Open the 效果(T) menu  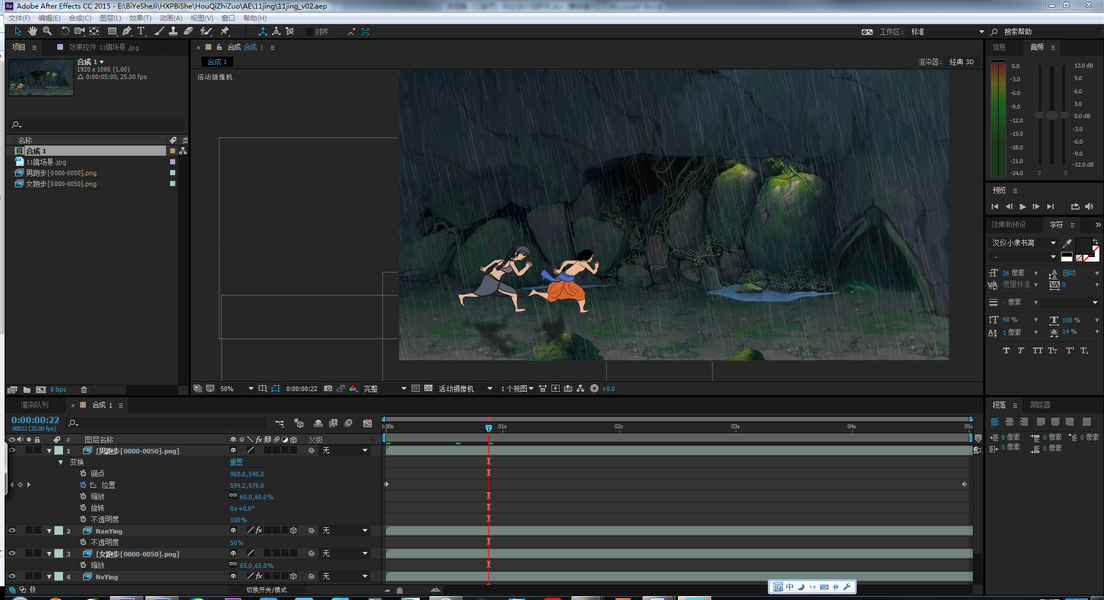(x=140, y=18)
